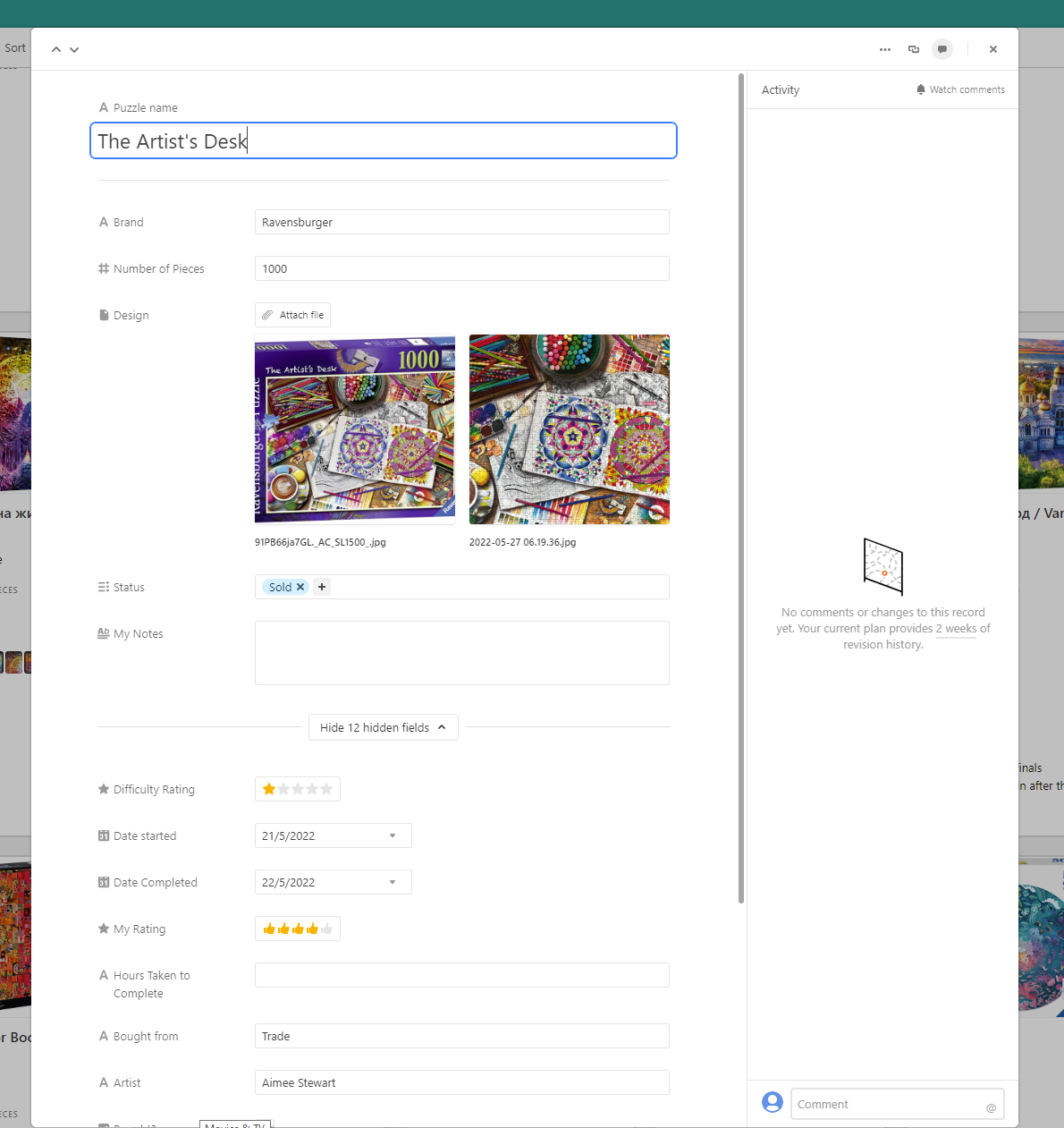Click the 2 weeks revision history link
The height and width of the screenshot is (1128, 1064).
point(956,629)
